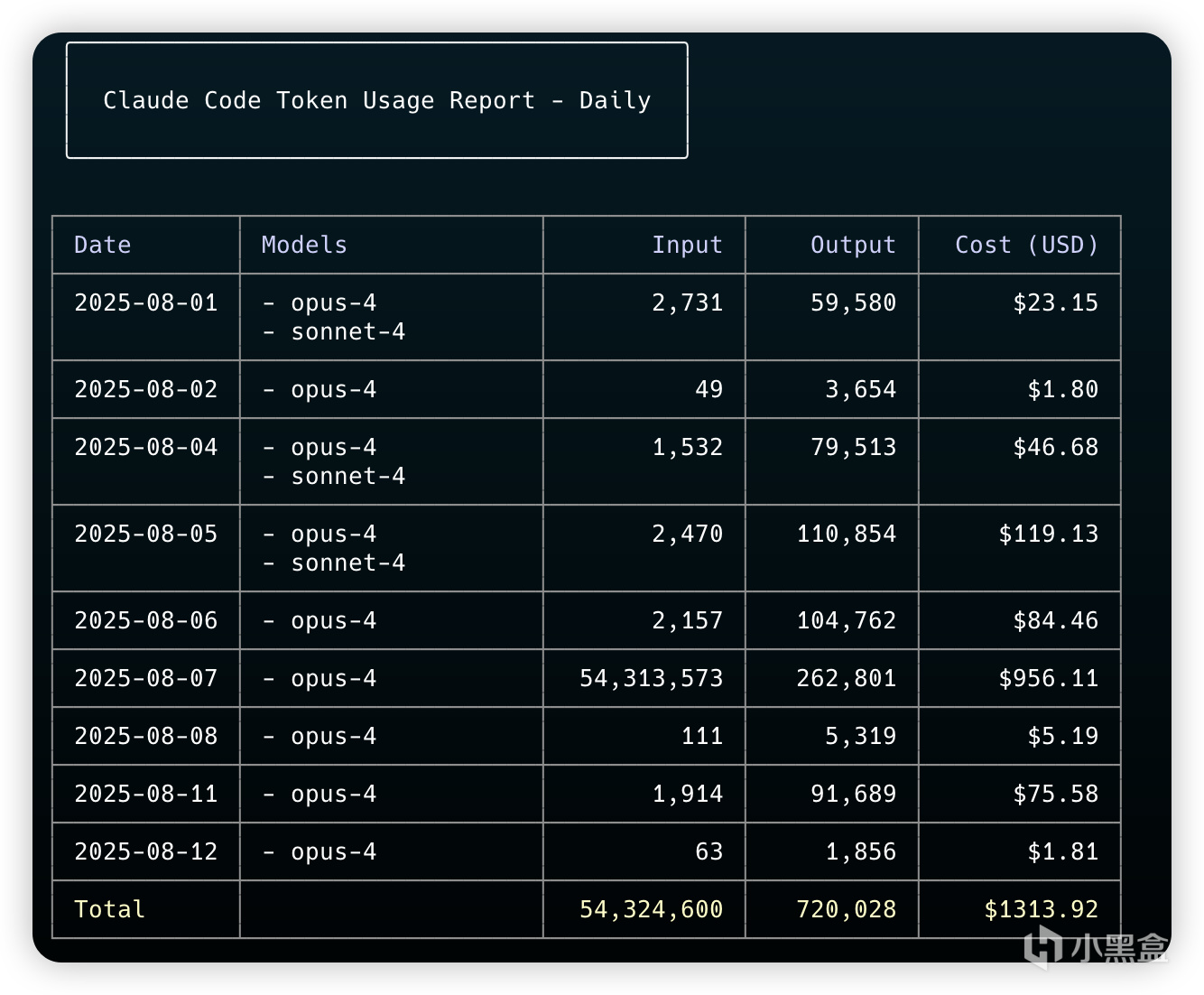Select 'opus-4' in the 2025-08-08 row
The image size is (1204, 995).
tap(334, 737)
